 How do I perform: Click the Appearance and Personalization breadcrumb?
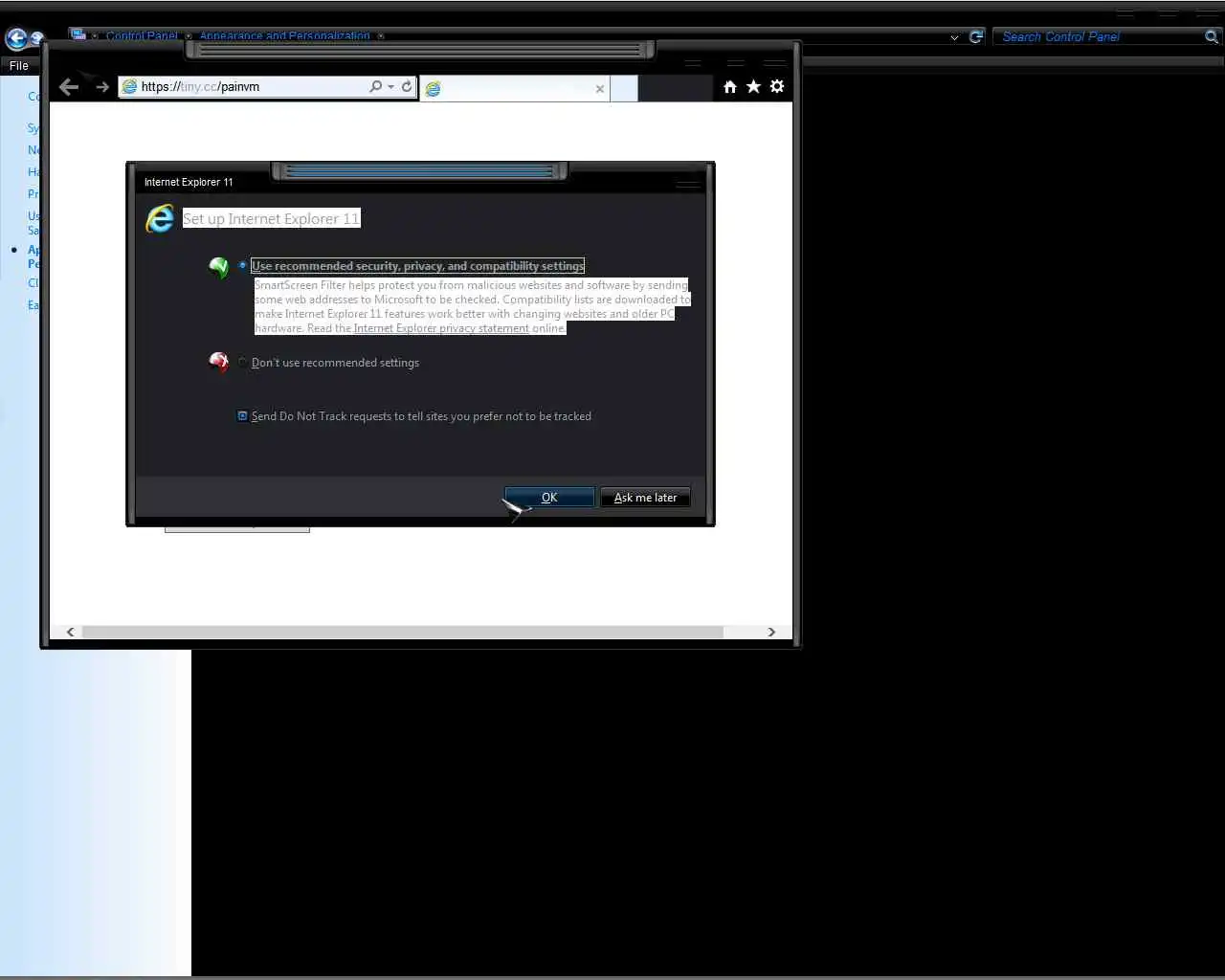pos(284,36)
